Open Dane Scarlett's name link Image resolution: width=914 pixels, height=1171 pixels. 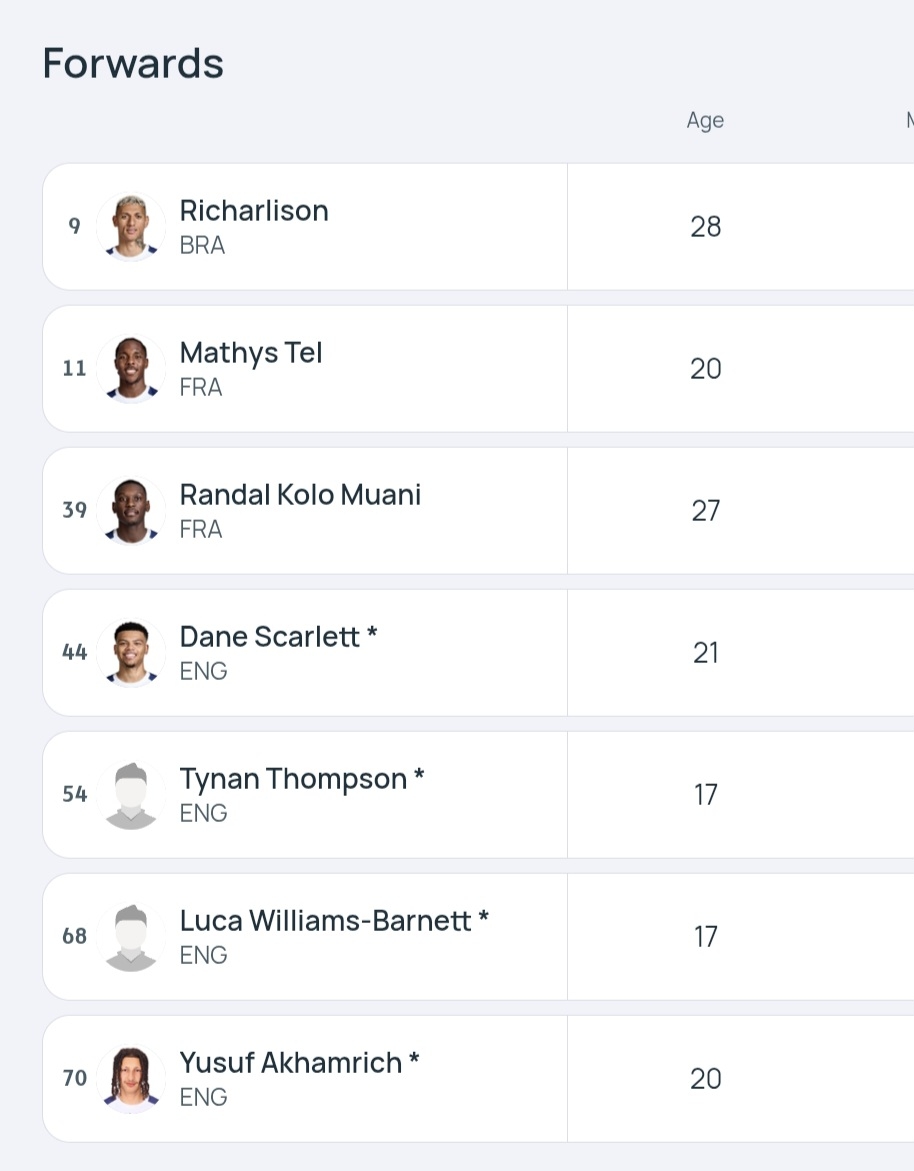[270, 637]
